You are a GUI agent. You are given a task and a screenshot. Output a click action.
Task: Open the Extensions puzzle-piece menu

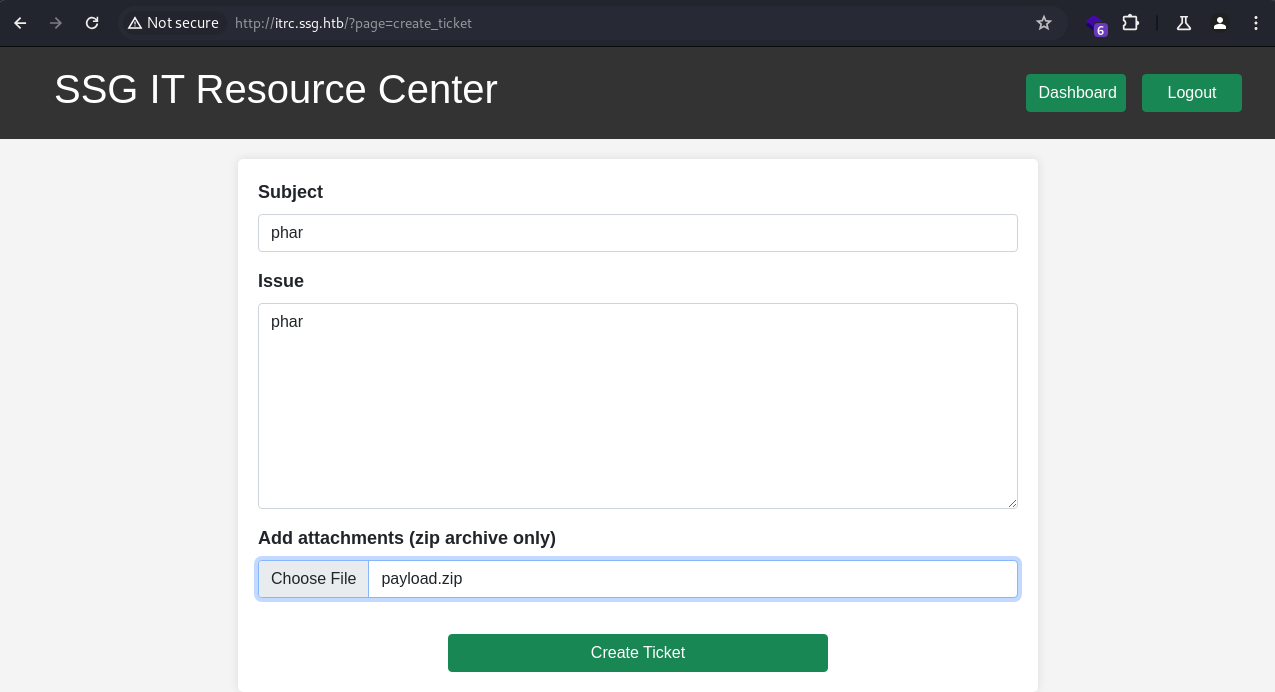[1131, 23]
